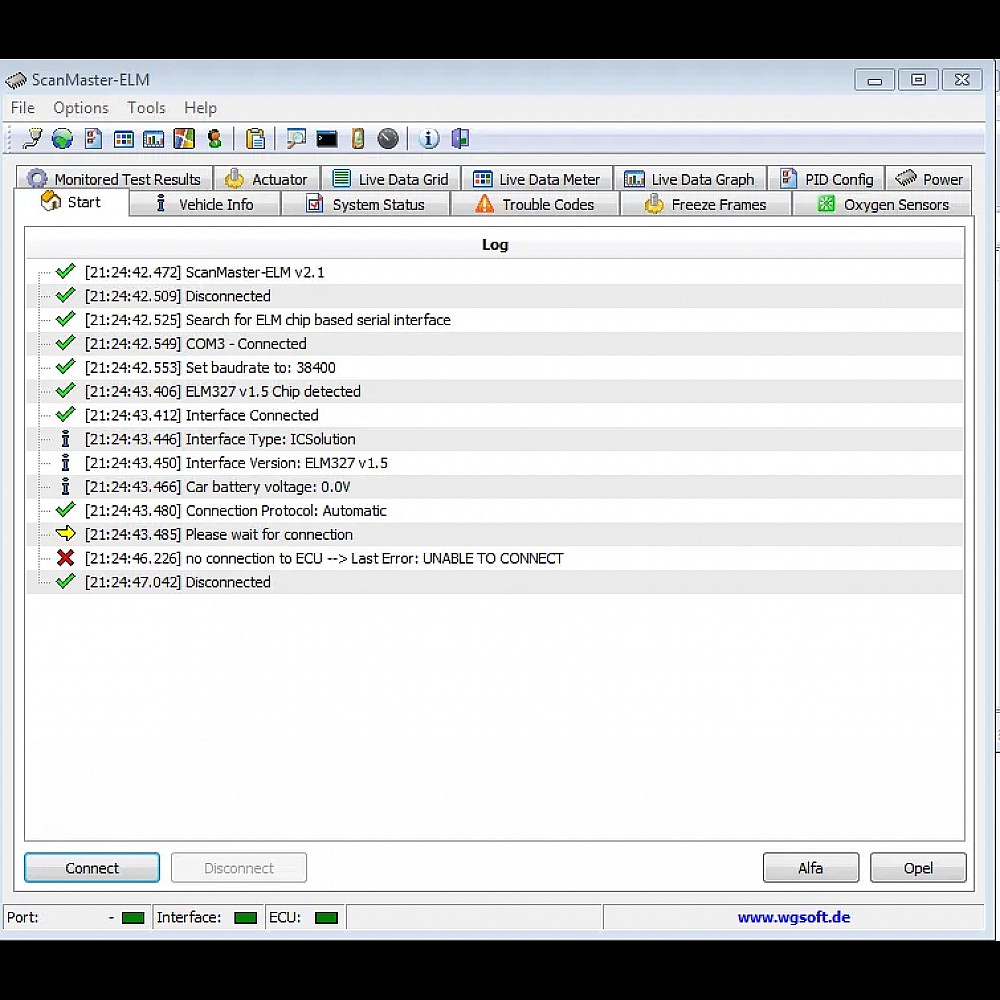Open the Tools menu
Image resolution: width=1000 pixels, height=1000 pixels.
coord(146,108)
